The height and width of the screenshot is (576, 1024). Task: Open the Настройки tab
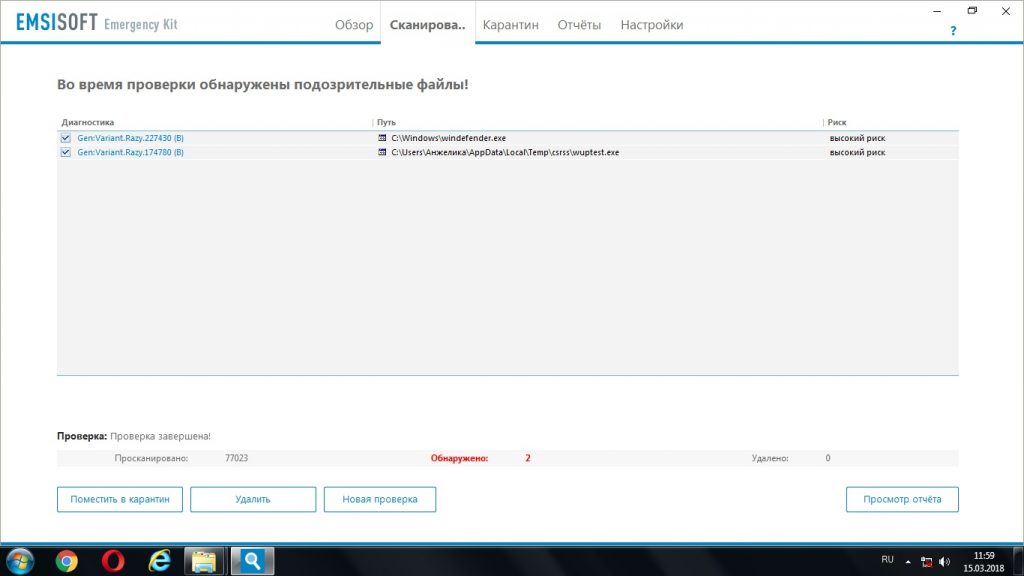(x=652, y=25)
